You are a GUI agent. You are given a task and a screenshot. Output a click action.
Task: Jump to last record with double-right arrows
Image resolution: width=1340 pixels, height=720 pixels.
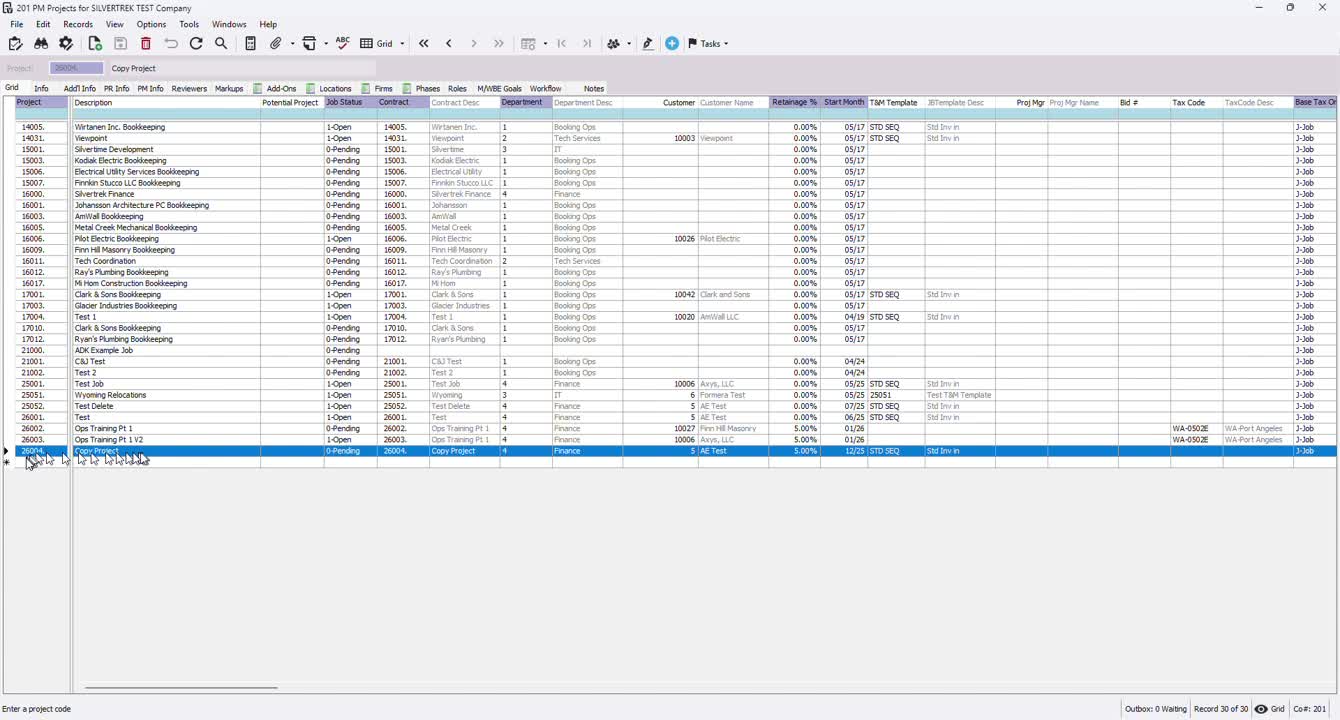point(499,44)
